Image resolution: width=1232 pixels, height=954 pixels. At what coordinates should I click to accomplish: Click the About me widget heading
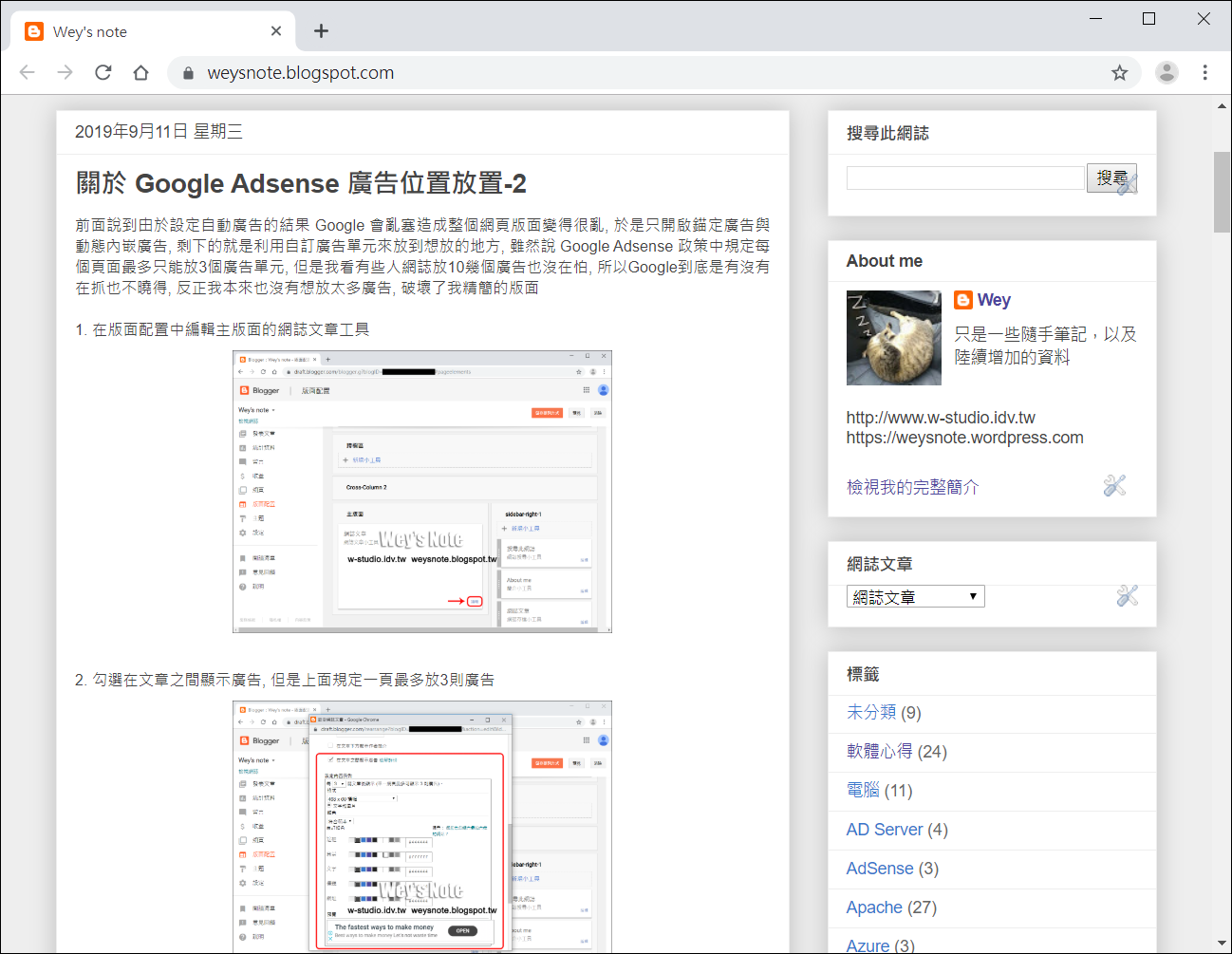click(885, 261)
